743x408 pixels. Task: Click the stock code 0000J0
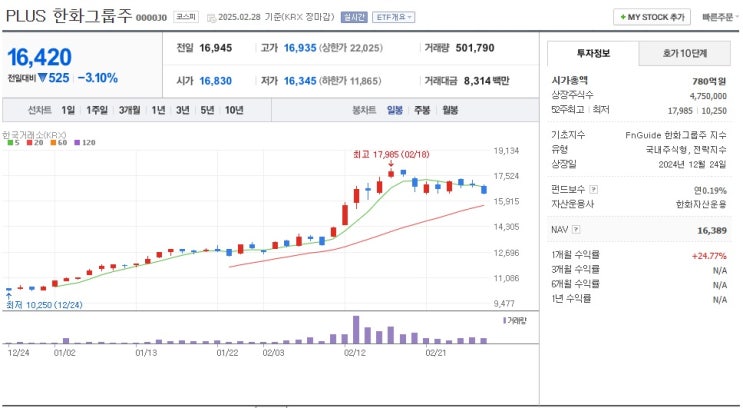pos(151,18)
